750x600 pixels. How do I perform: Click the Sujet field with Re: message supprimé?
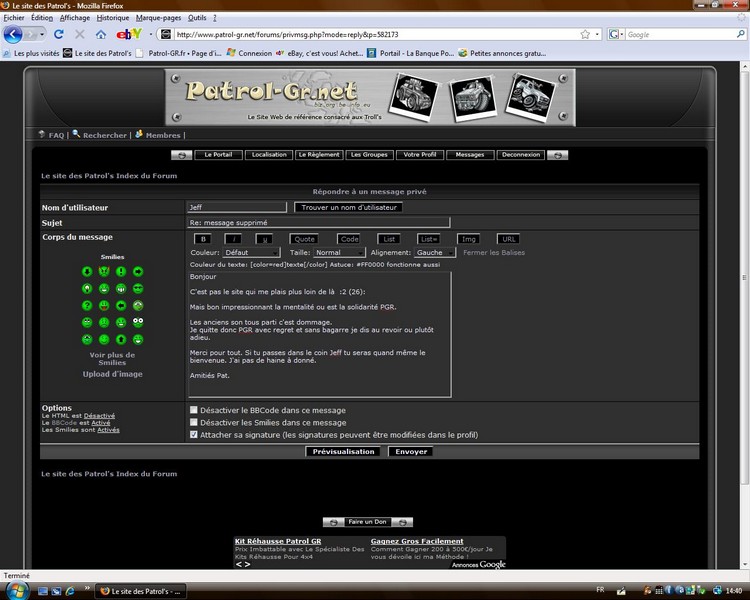point(319,222)
